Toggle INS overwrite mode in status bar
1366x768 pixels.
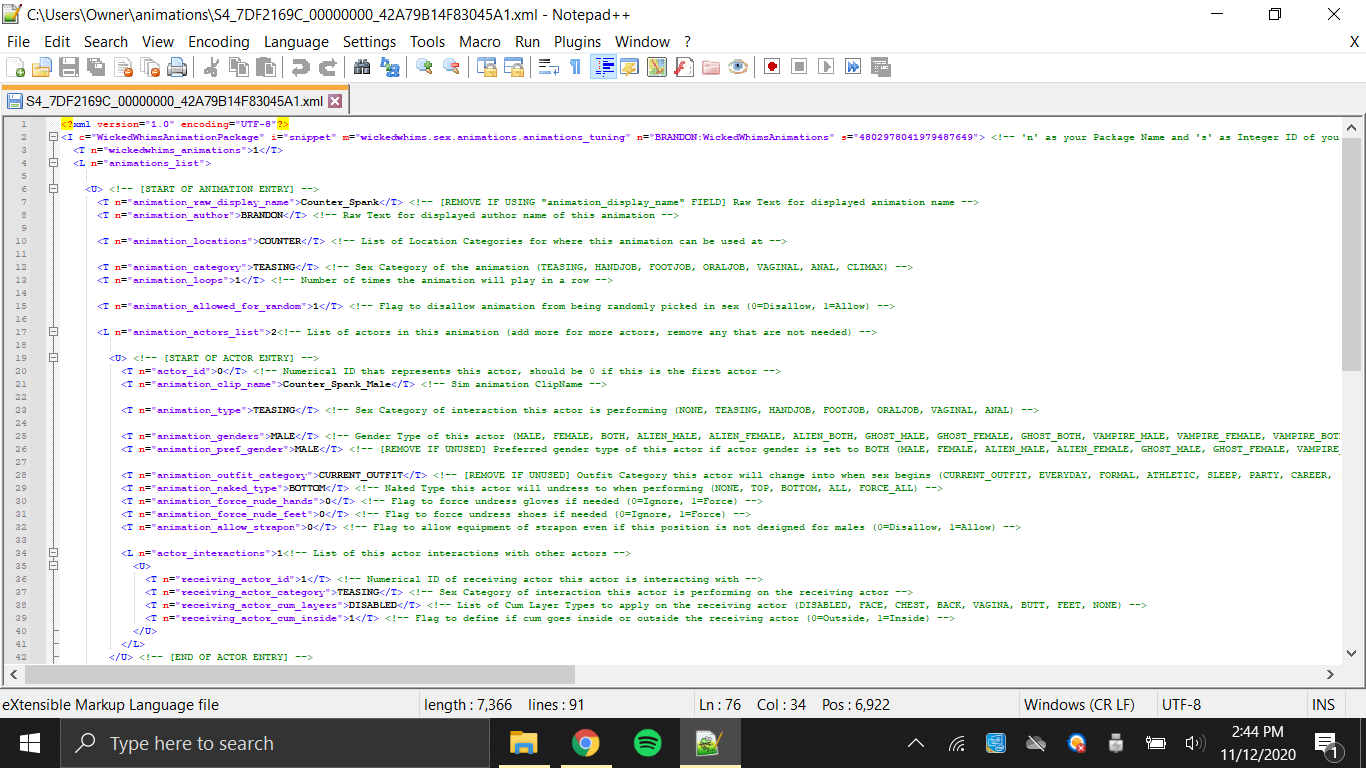click(1323, 704)
